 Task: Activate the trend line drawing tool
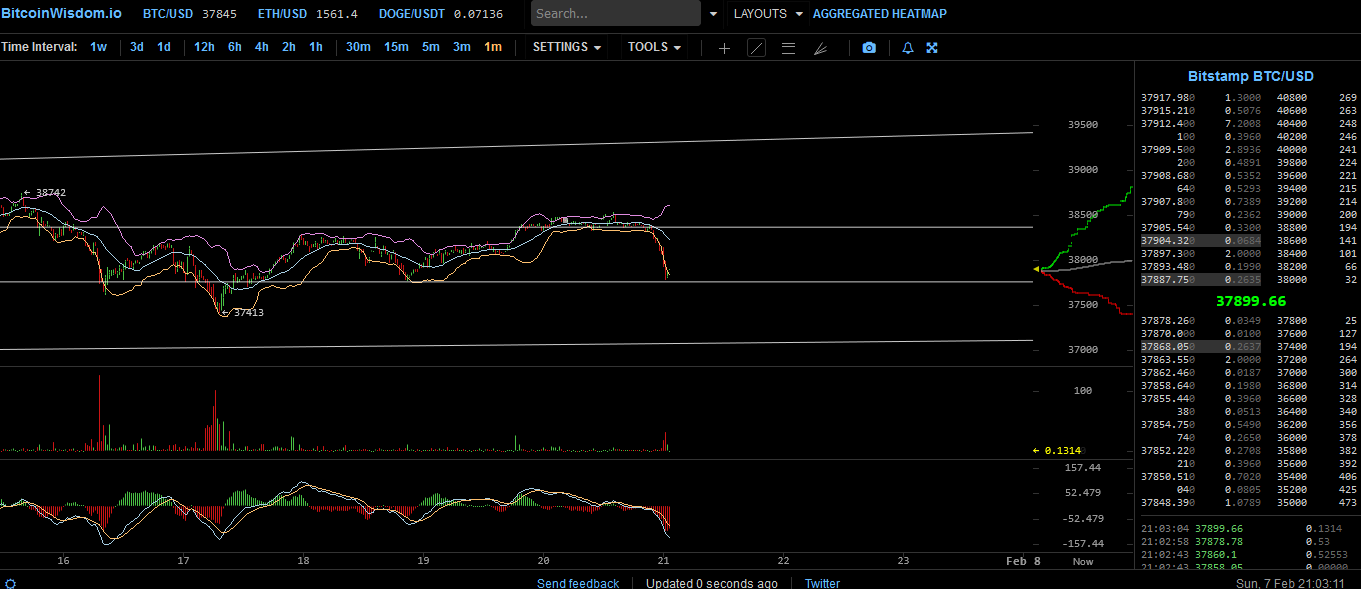pos(757,48)
